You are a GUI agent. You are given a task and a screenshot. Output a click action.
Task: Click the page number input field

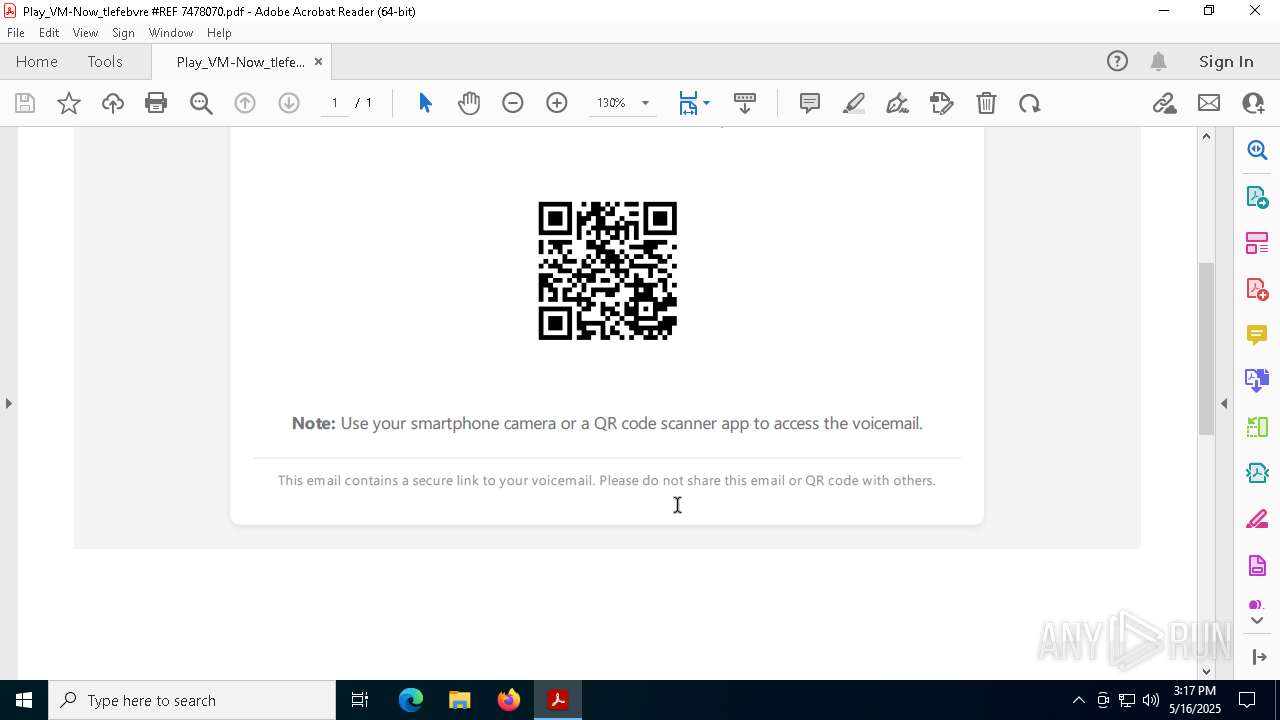(x=335, y=103)
